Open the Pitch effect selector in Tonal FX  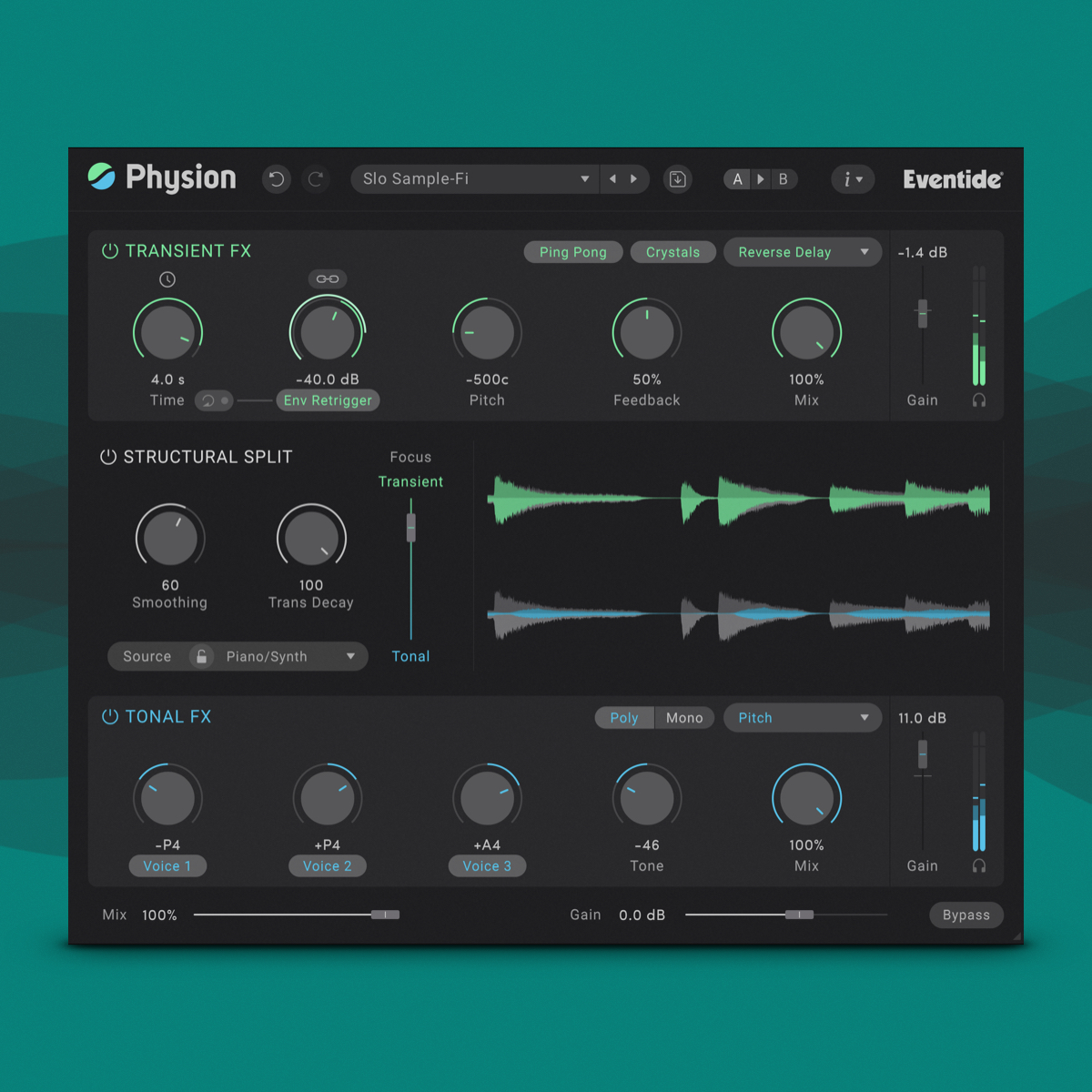802,717
